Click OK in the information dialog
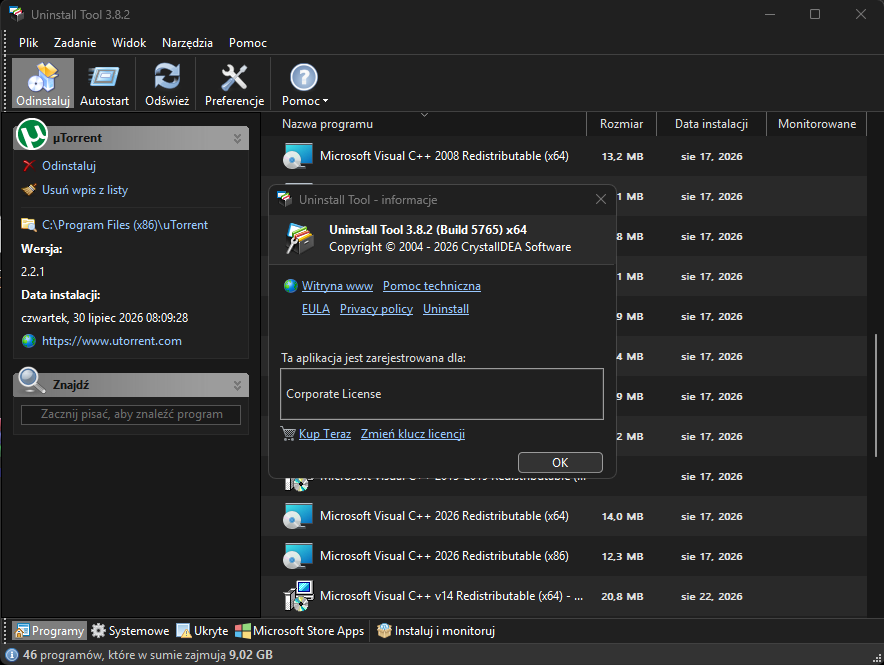 point(560,463)
